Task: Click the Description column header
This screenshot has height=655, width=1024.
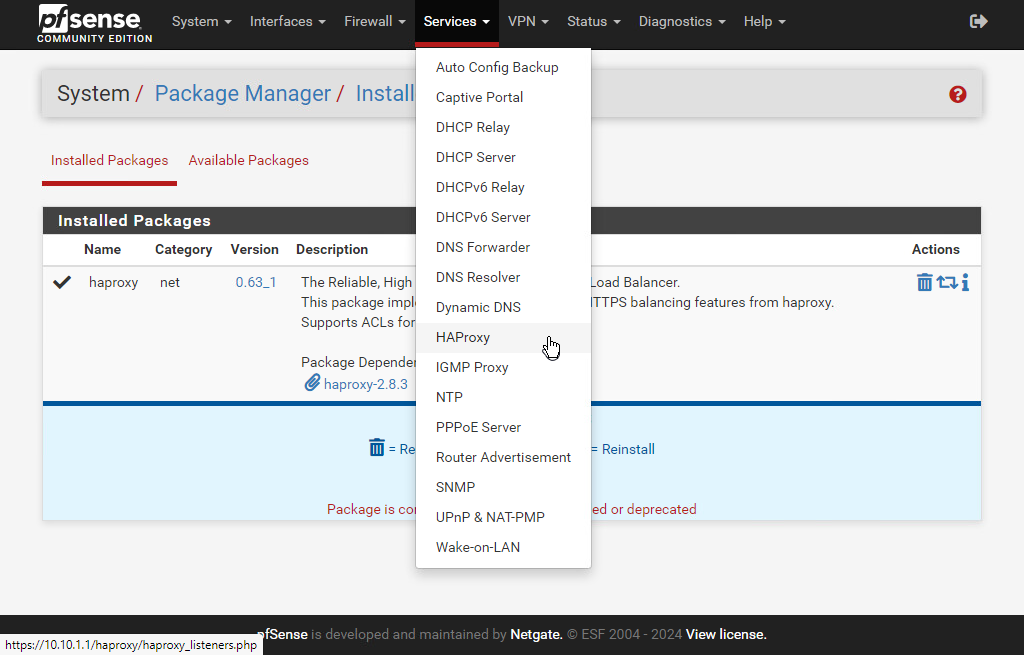Action: [x=332, y=249]
